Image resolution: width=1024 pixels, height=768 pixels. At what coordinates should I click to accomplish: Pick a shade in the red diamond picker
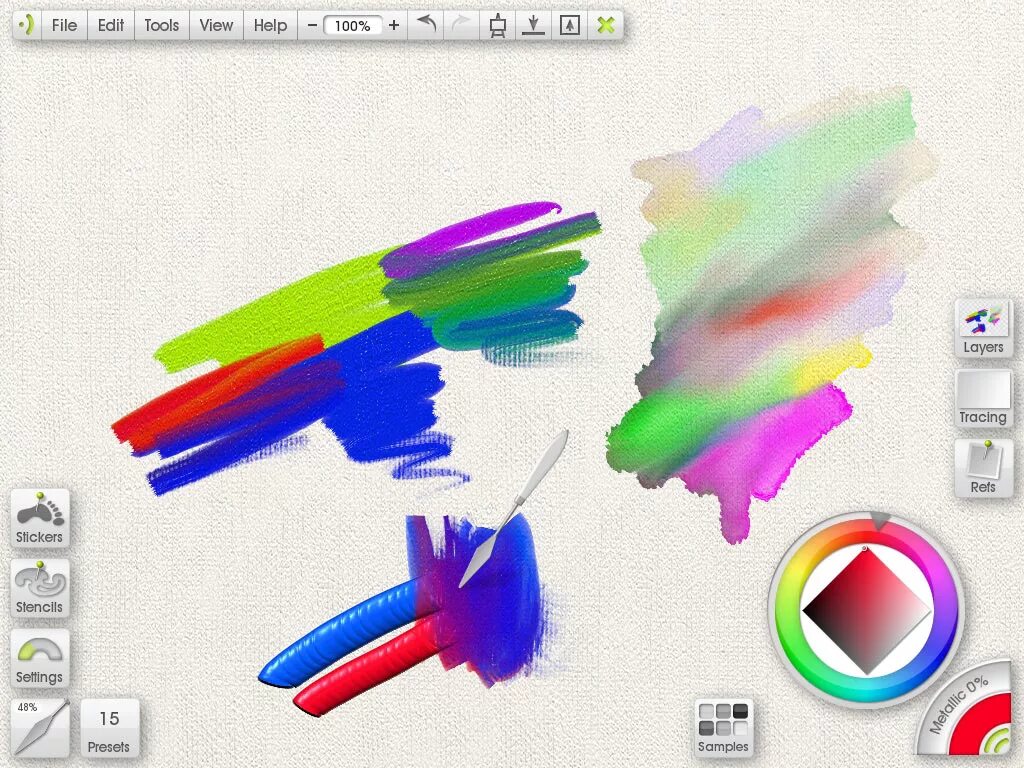click(x=867, y=611)
